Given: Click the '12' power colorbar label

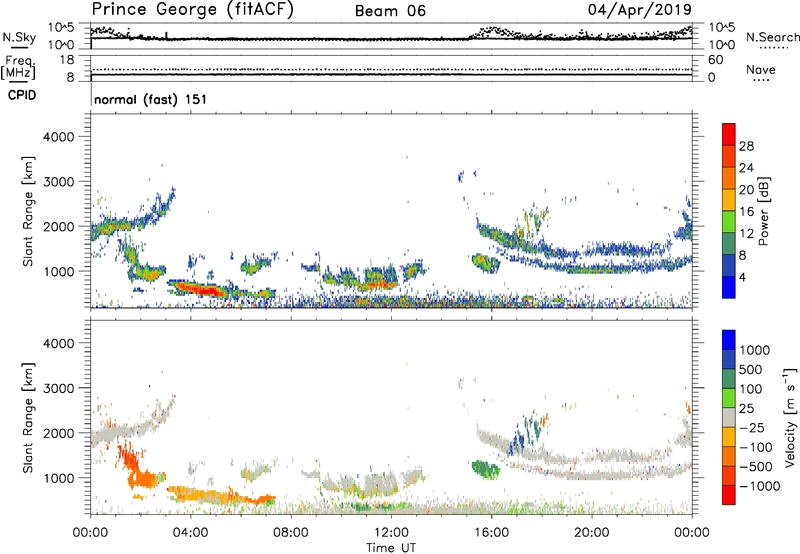Looking at the screenshot, I should 746,234.
